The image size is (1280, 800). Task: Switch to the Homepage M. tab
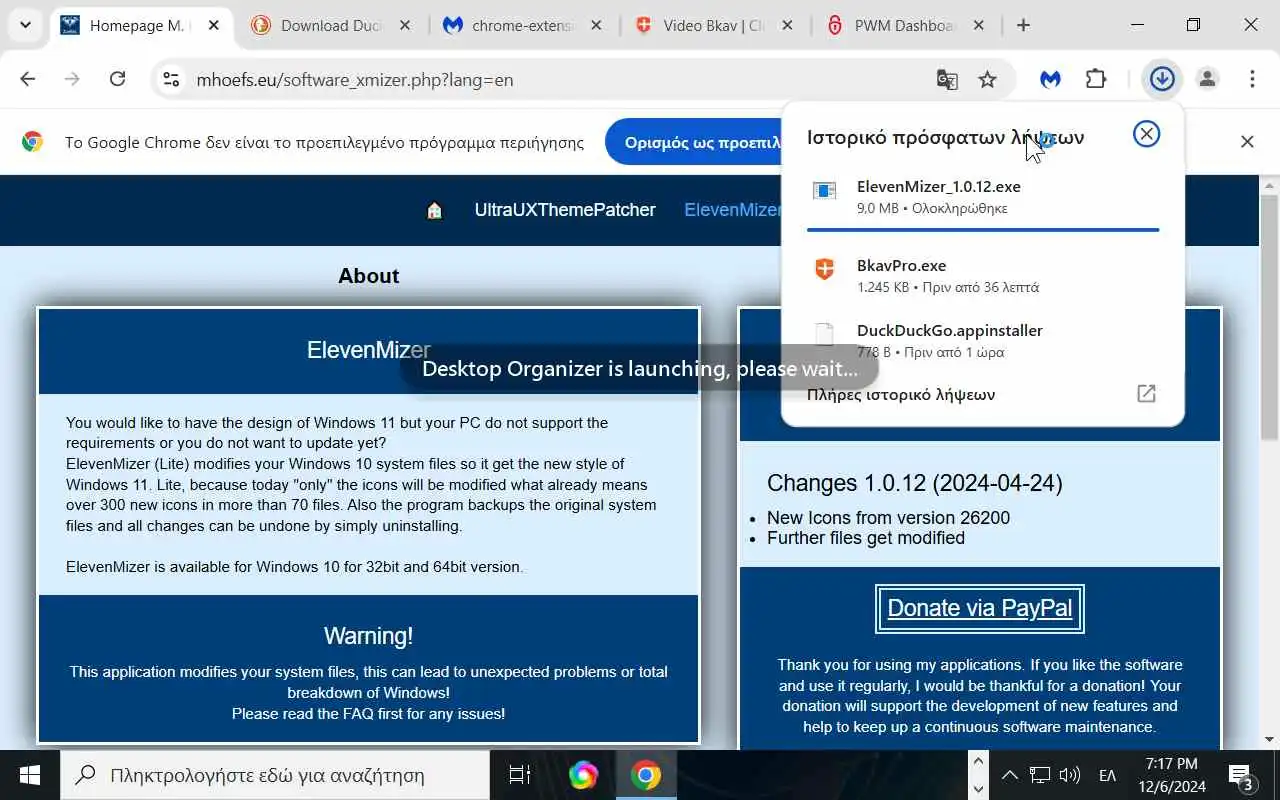click(x=140, y=26)
